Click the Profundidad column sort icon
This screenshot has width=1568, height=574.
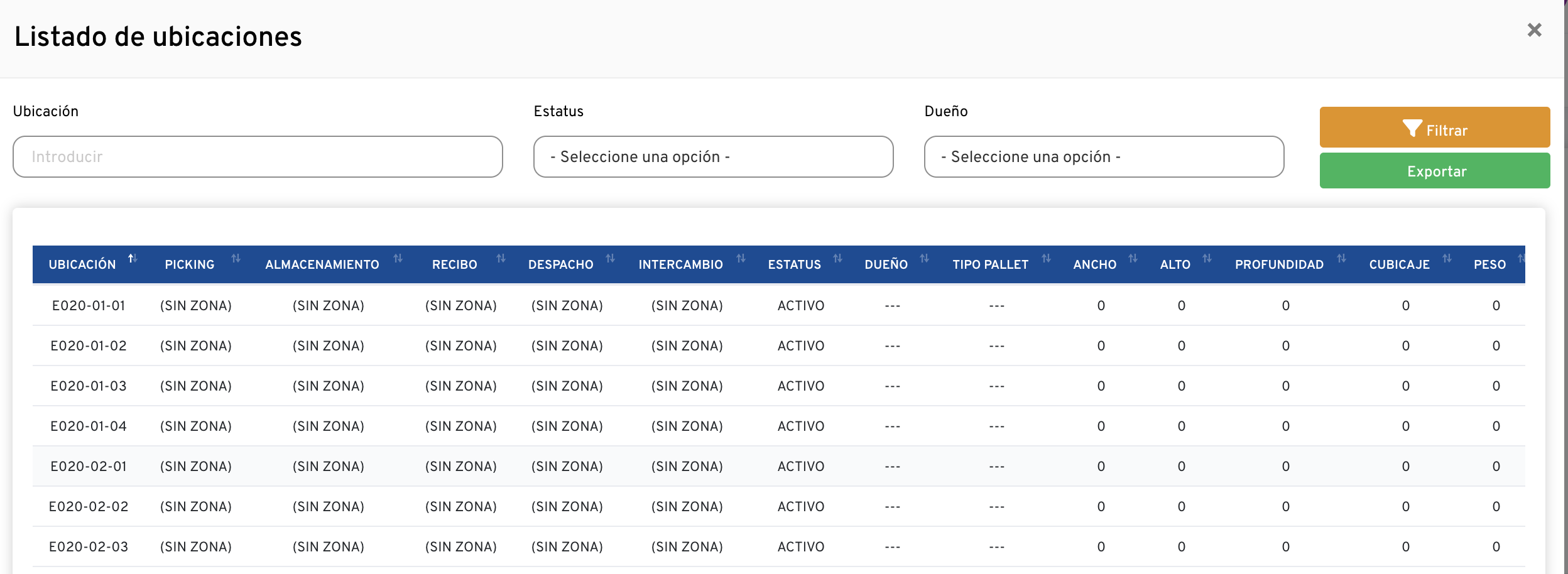point(1341,259)
